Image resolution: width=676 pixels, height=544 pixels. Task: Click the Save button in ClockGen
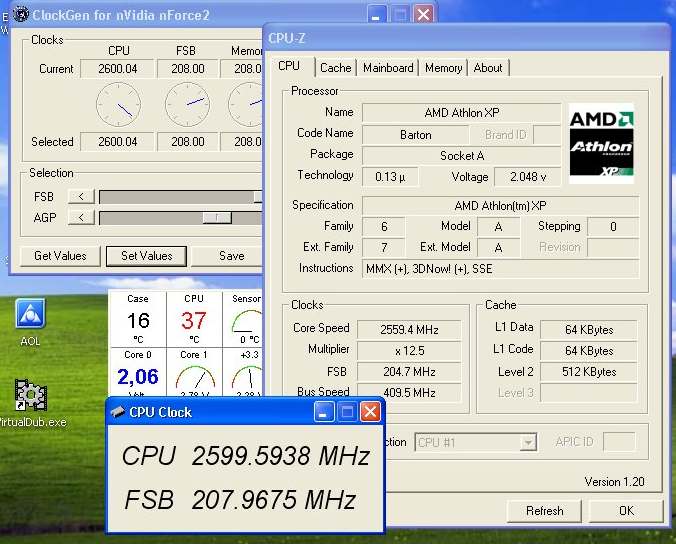click(x=227, y=256)
